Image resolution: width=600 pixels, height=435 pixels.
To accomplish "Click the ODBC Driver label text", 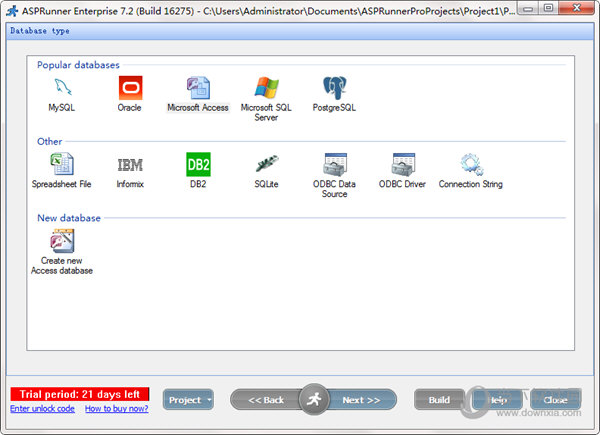I will 402,184.
